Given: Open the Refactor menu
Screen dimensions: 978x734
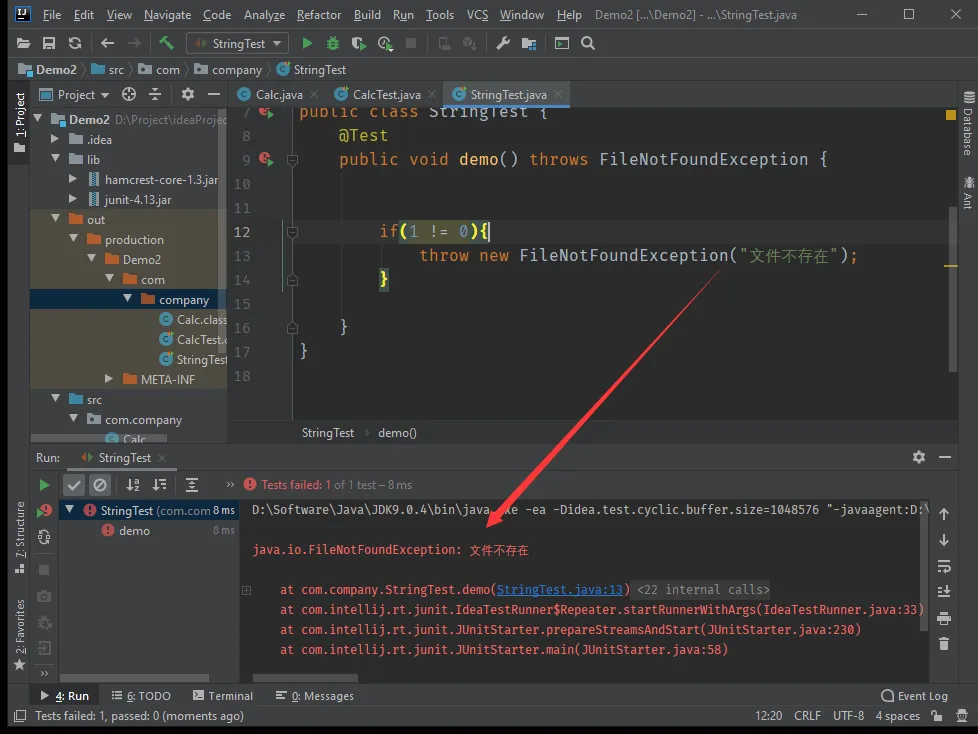Looking at the screenshot, I should [x=319, y=15].
